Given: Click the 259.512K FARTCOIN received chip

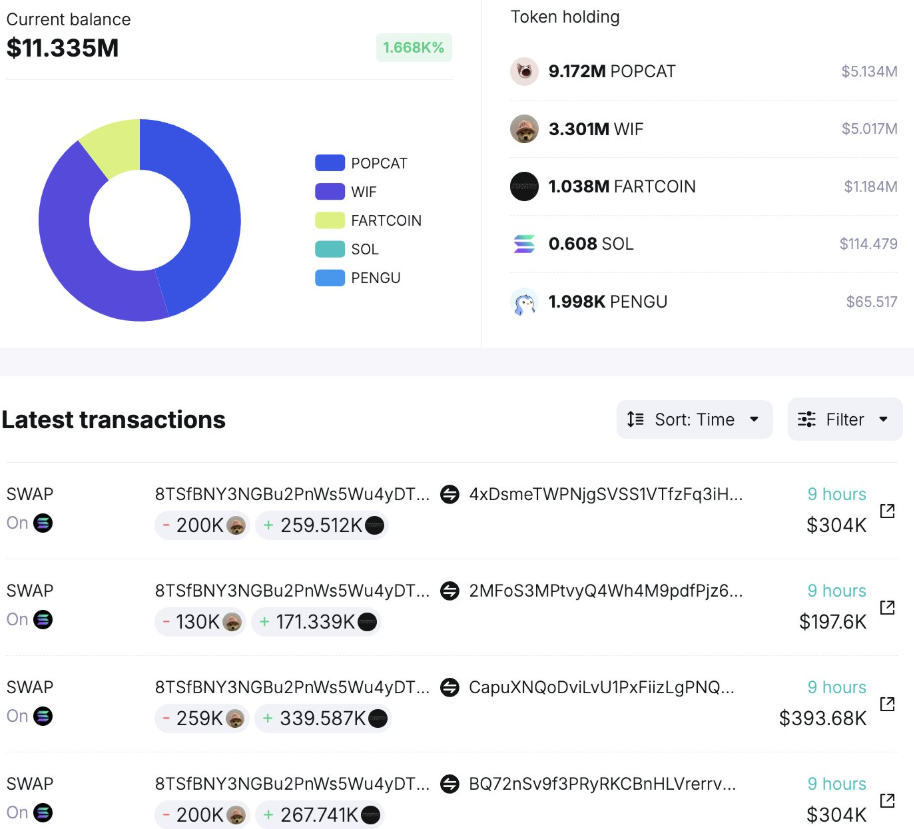Looking at the screenshot, I should pyautogui.click(x=321, y=525).
